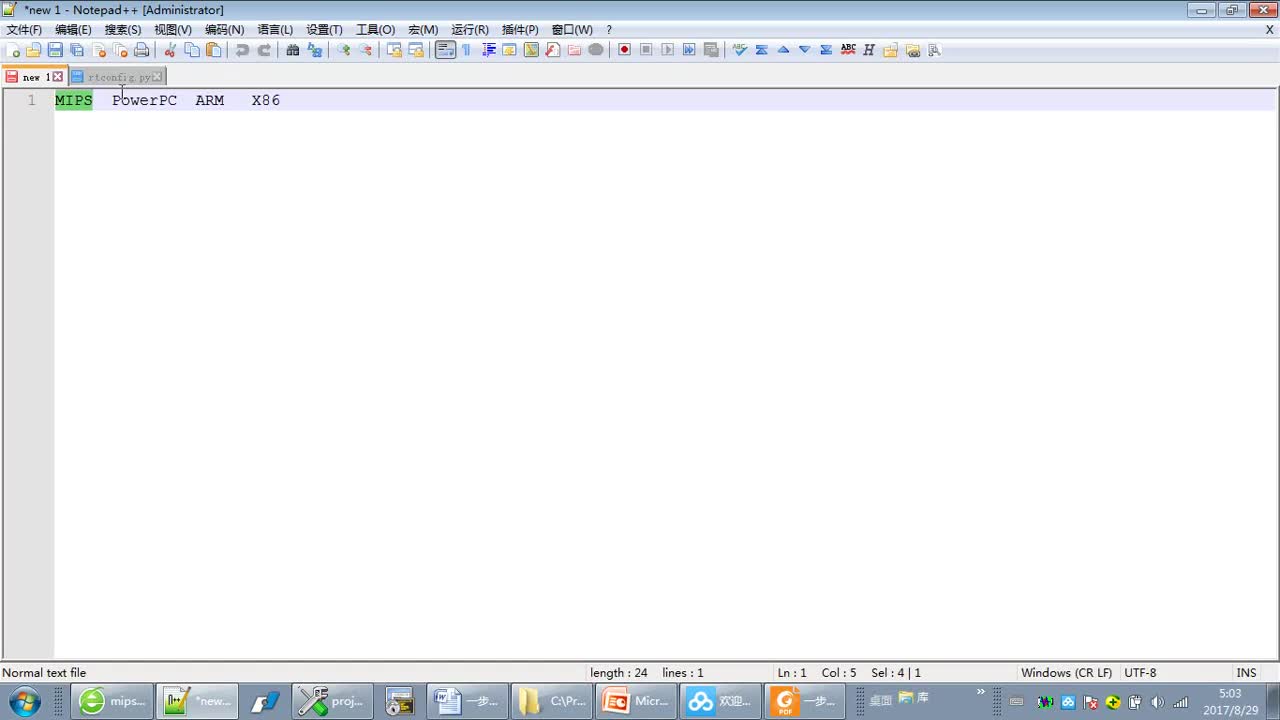The image size is (1280, 720).
Task: Toggle word wrap
Action: (x=445, y=50)
